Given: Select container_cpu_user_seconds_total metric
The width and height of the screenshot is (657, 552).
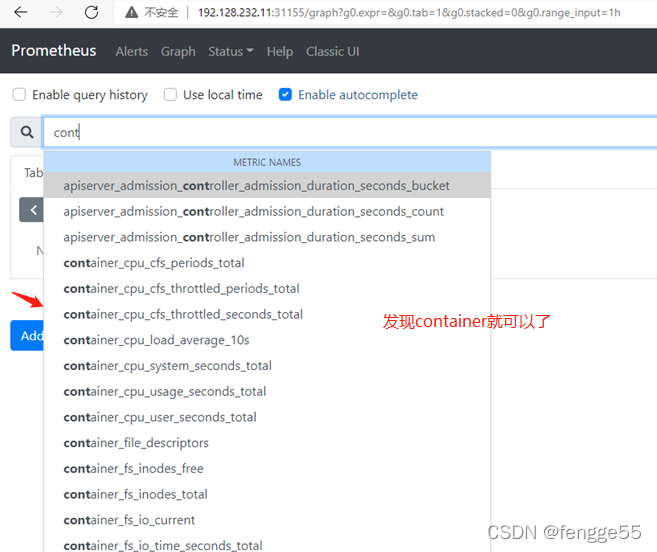Looking at the screenshot, I should [x=267, y=417].
